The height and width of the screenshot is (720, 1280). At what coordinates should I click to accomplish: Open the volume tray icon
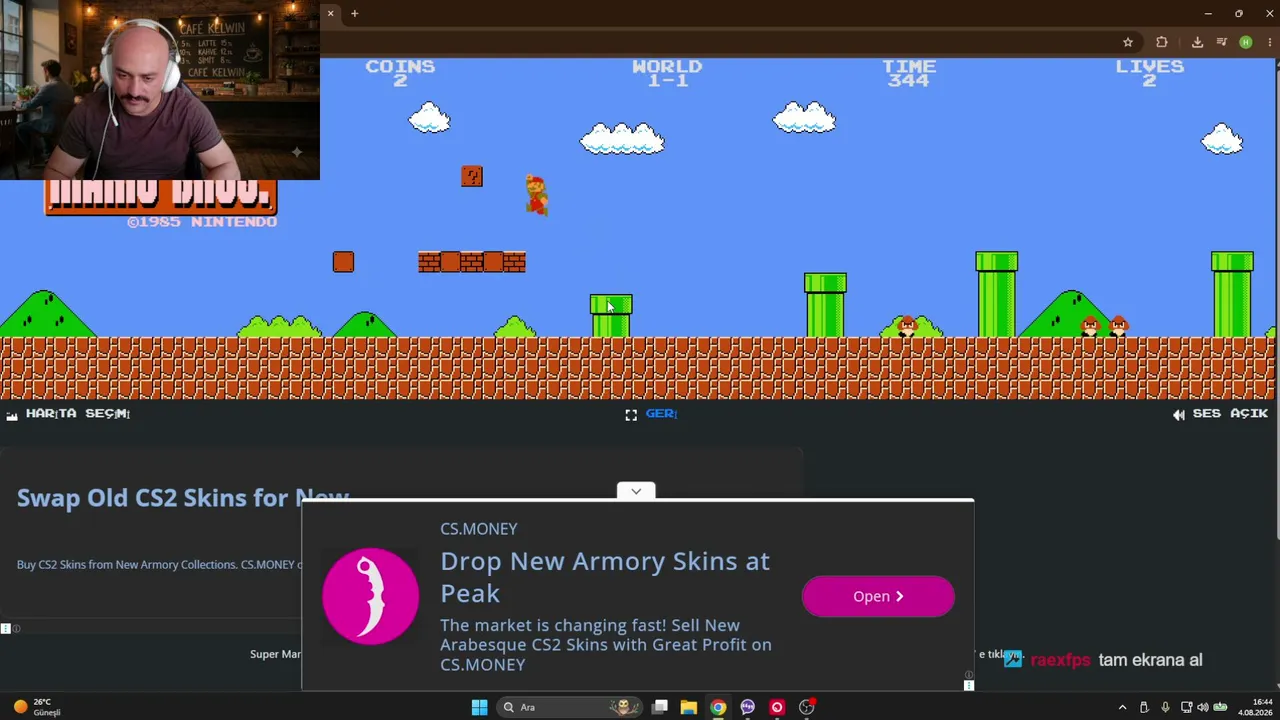tap(1203, 707)
